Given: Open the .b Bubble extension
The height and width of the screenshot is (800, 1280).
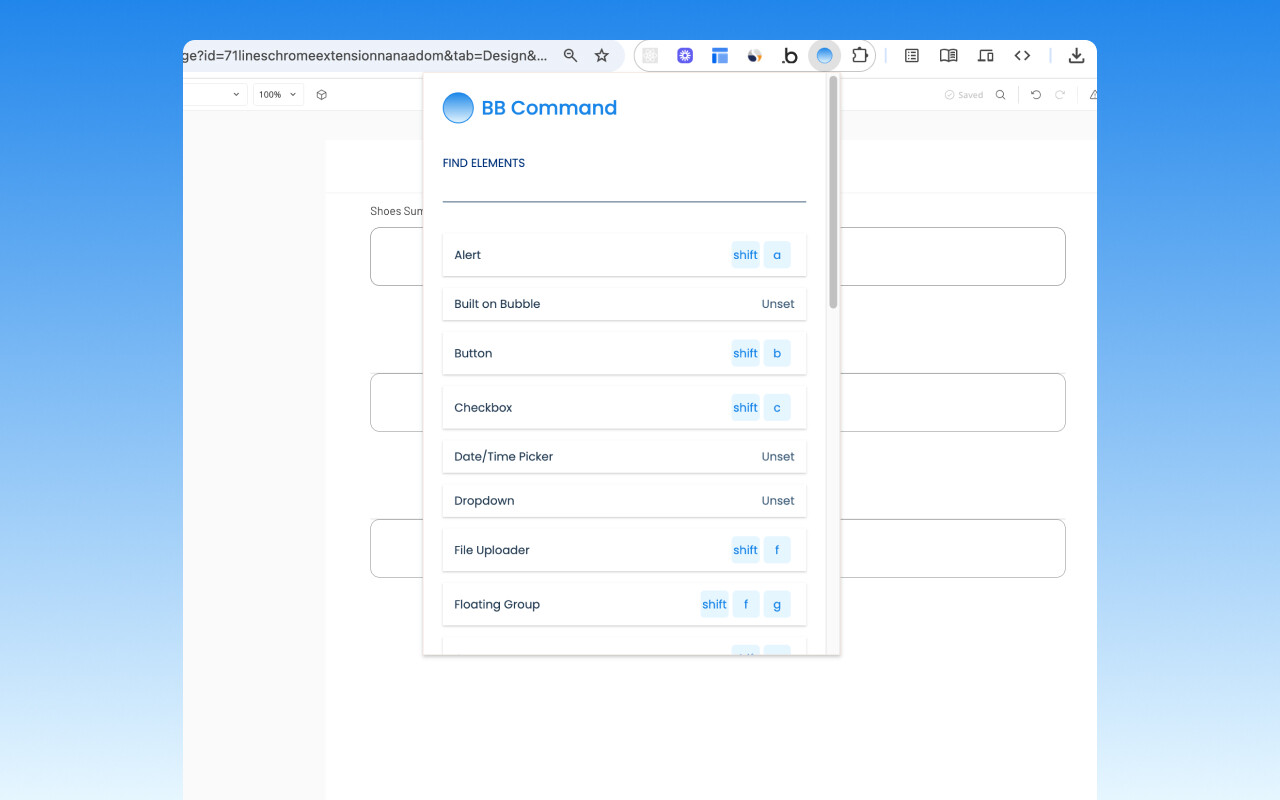Looking at the screenshot, I should 789,56.
